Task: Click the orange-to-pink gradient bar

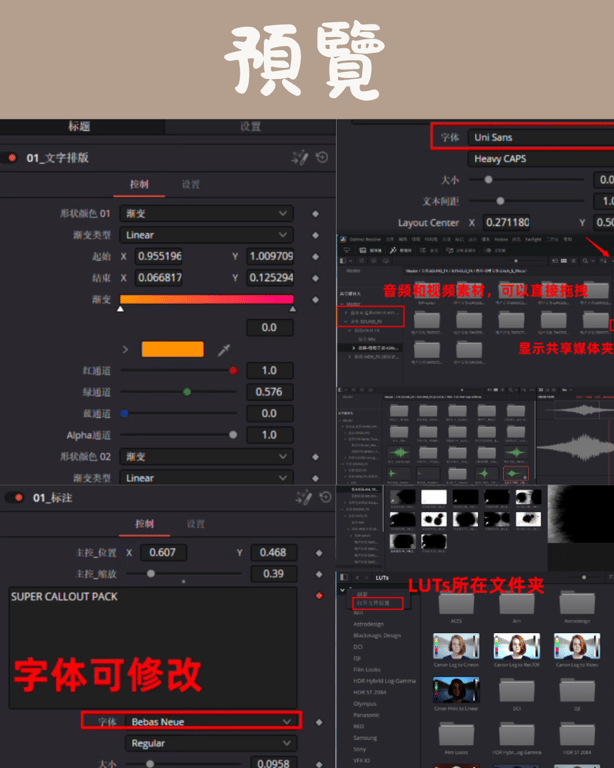Action: 207,299
